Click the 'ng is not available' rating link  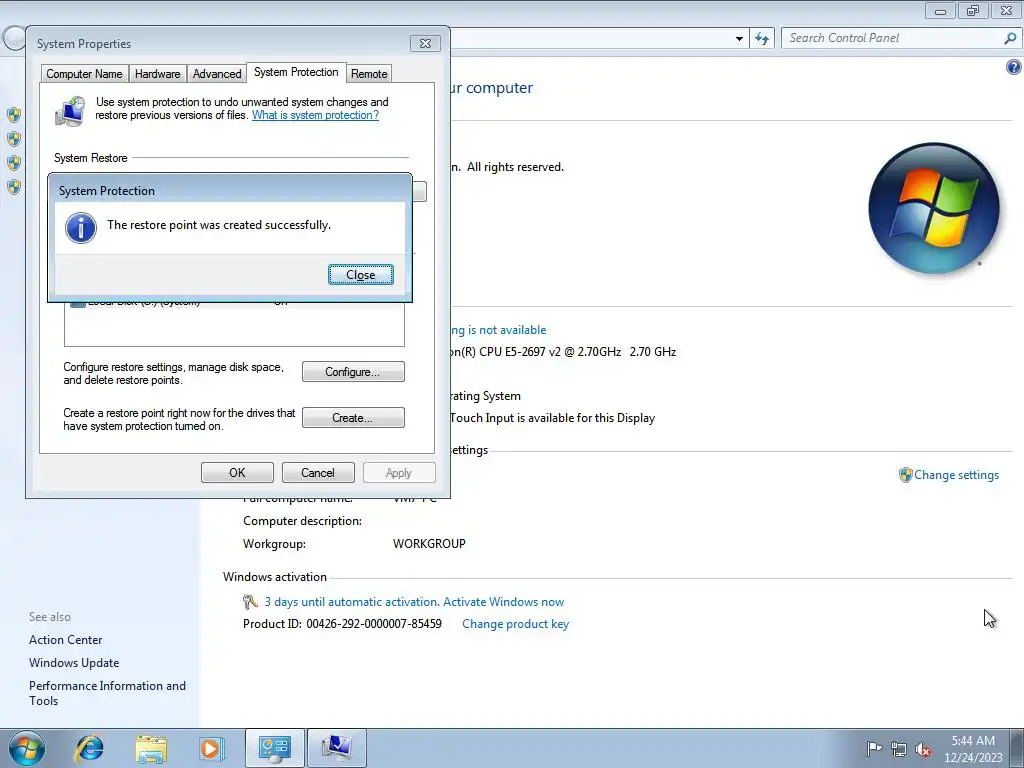tap(498, 330)
